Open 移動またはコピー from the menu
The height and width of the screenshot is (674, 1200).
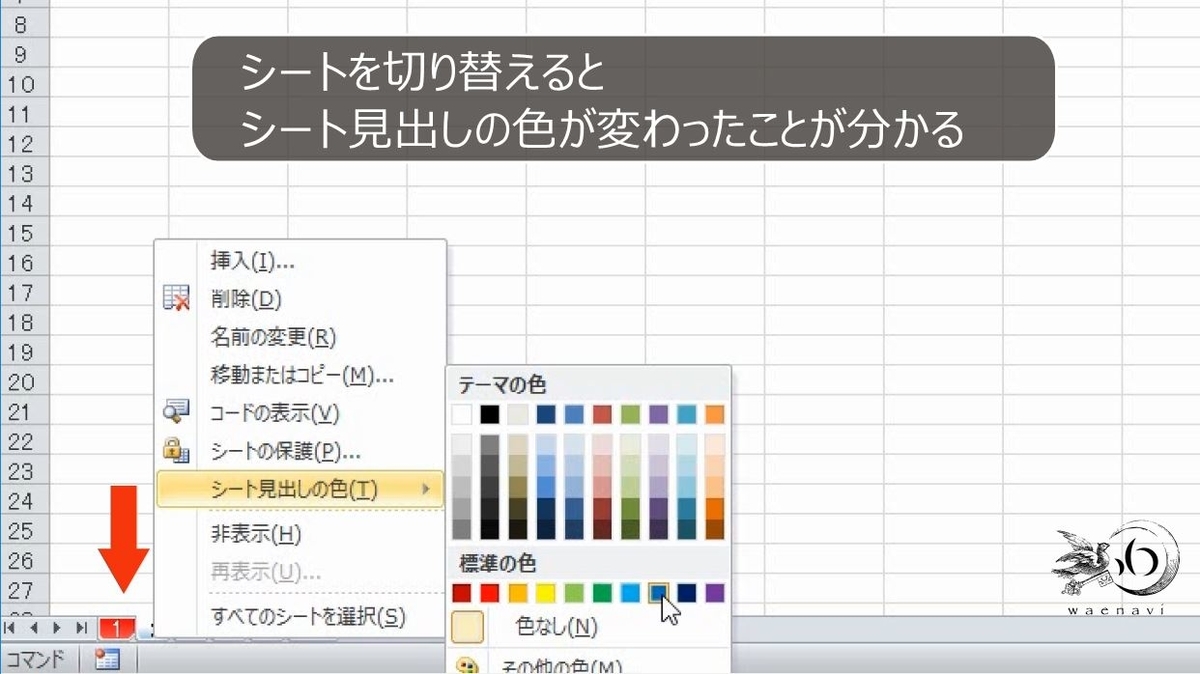(288, 376)
